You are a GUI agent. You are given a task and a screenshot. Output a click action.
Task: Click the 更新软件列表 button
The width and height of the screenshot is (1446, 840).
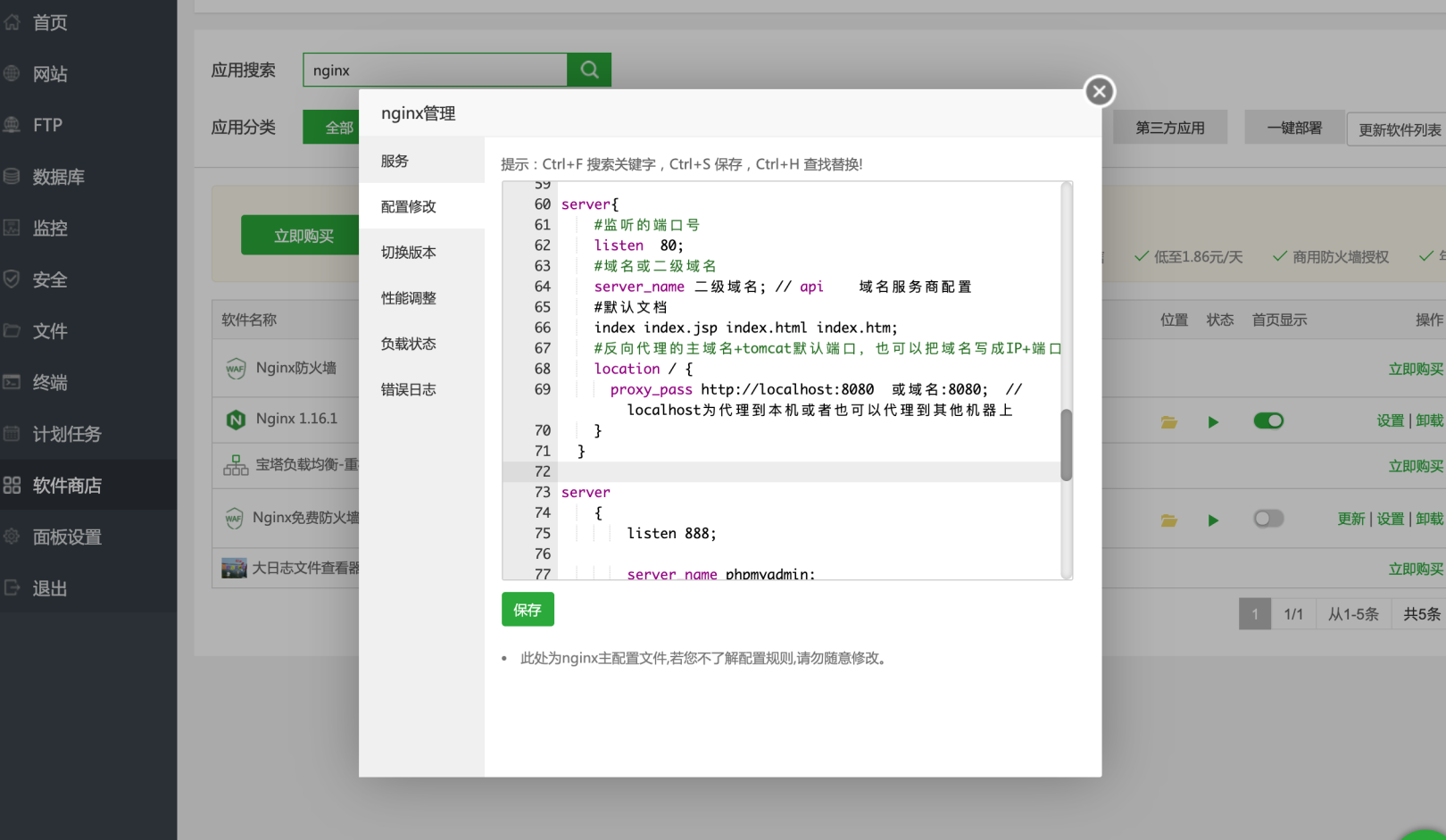(x=1398, y=129)
